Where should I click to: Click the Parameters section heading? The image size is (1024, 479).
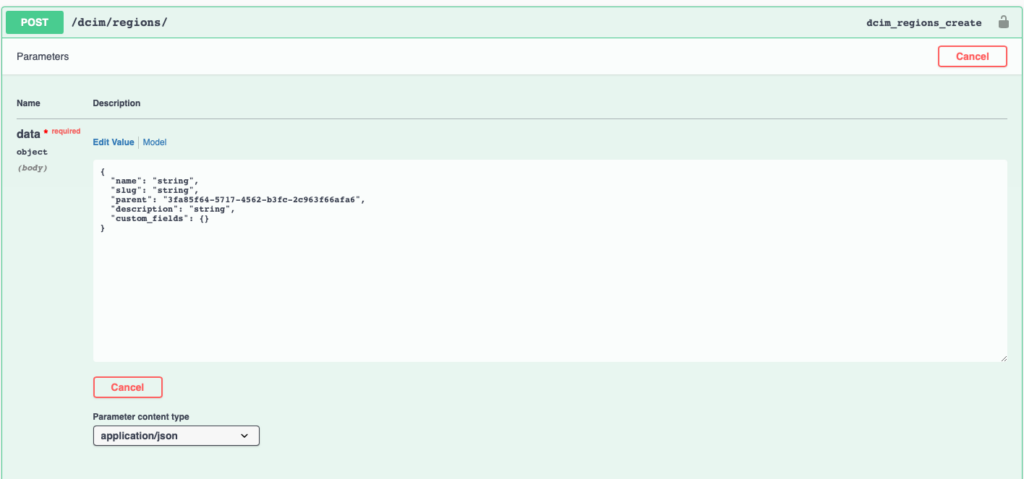point(43,57)
